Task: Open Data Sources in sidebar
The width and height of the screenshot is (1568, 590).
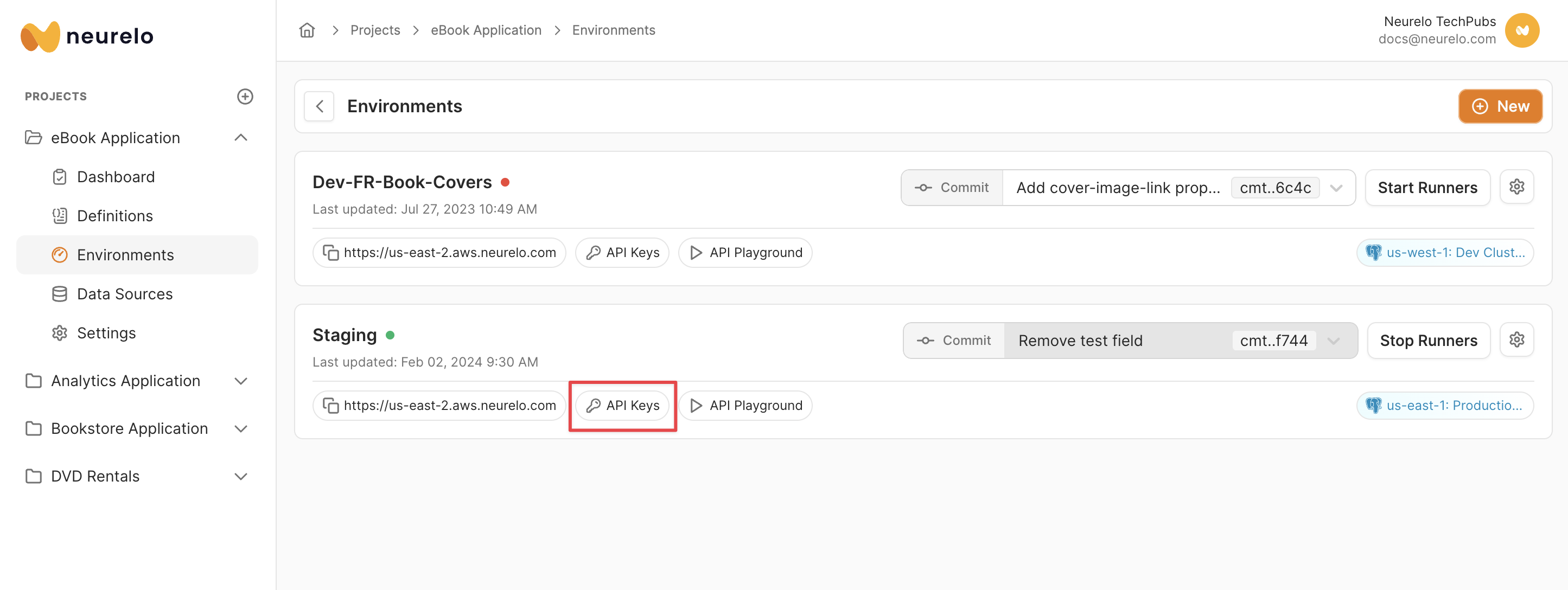Action: coord(124,294)
